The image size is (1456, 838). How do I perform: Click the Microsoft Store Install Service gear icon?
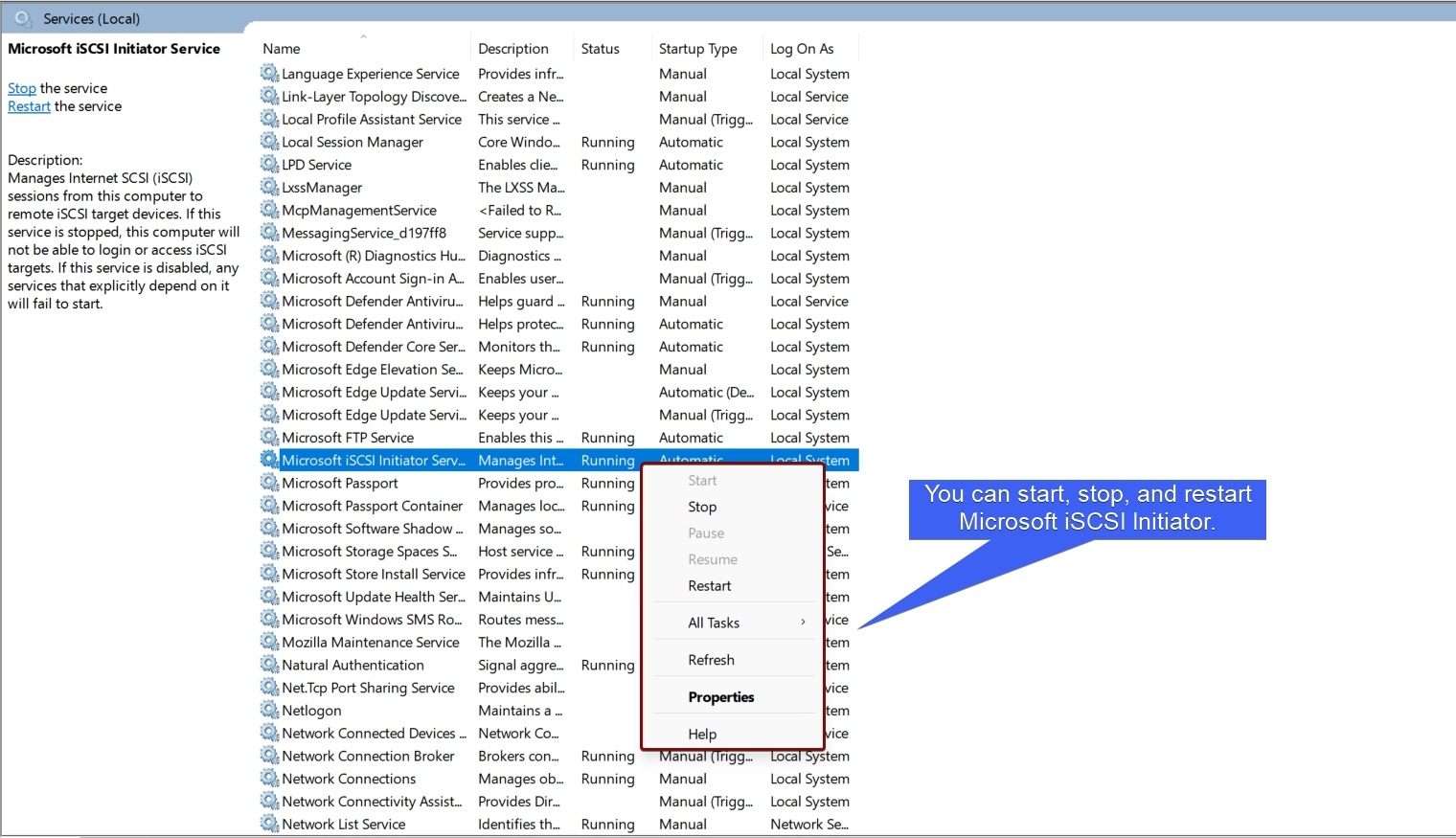269,574
